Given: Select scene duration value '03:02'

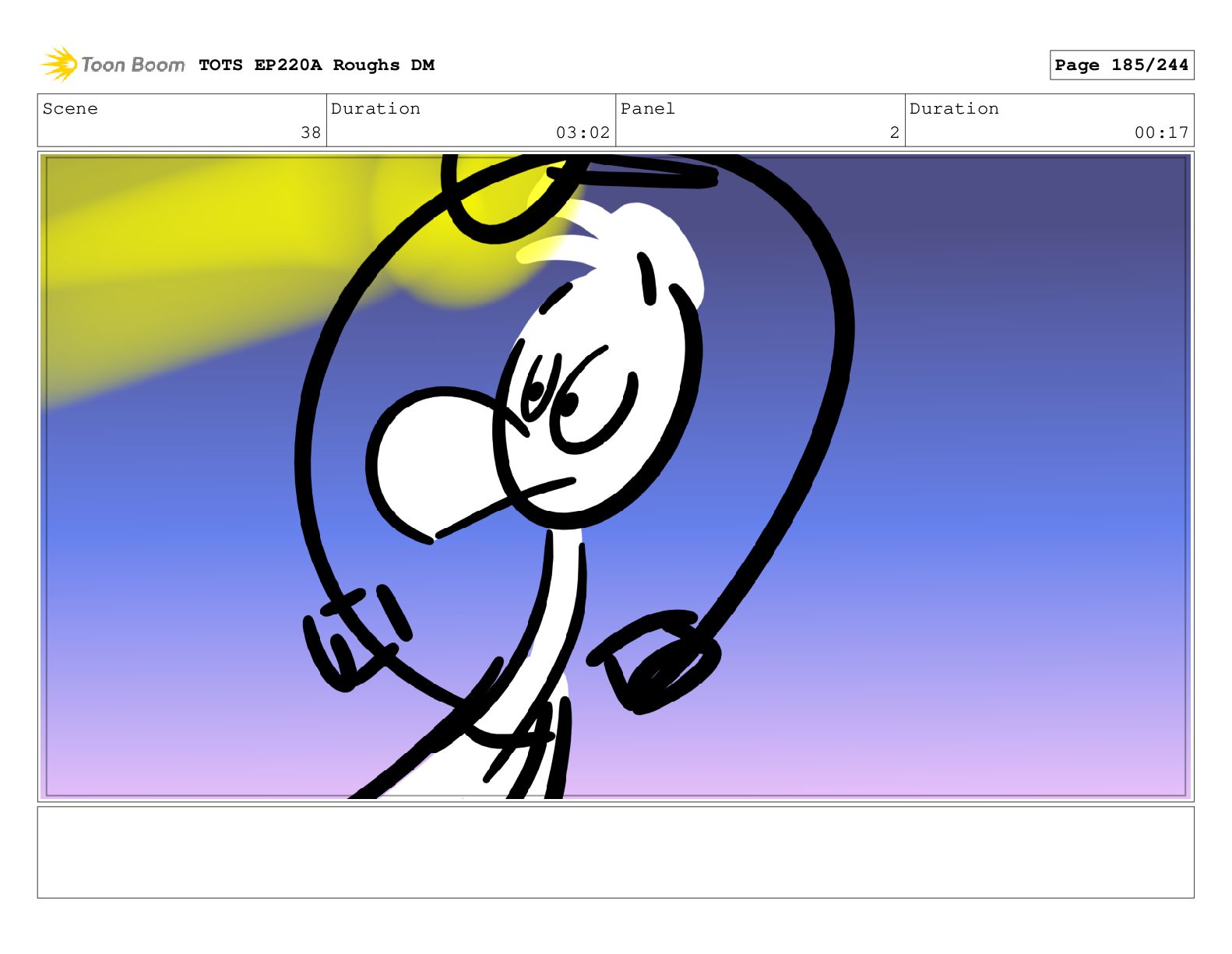Looking at the screenshot, I should pyautogui.click(x=583, y=132).
